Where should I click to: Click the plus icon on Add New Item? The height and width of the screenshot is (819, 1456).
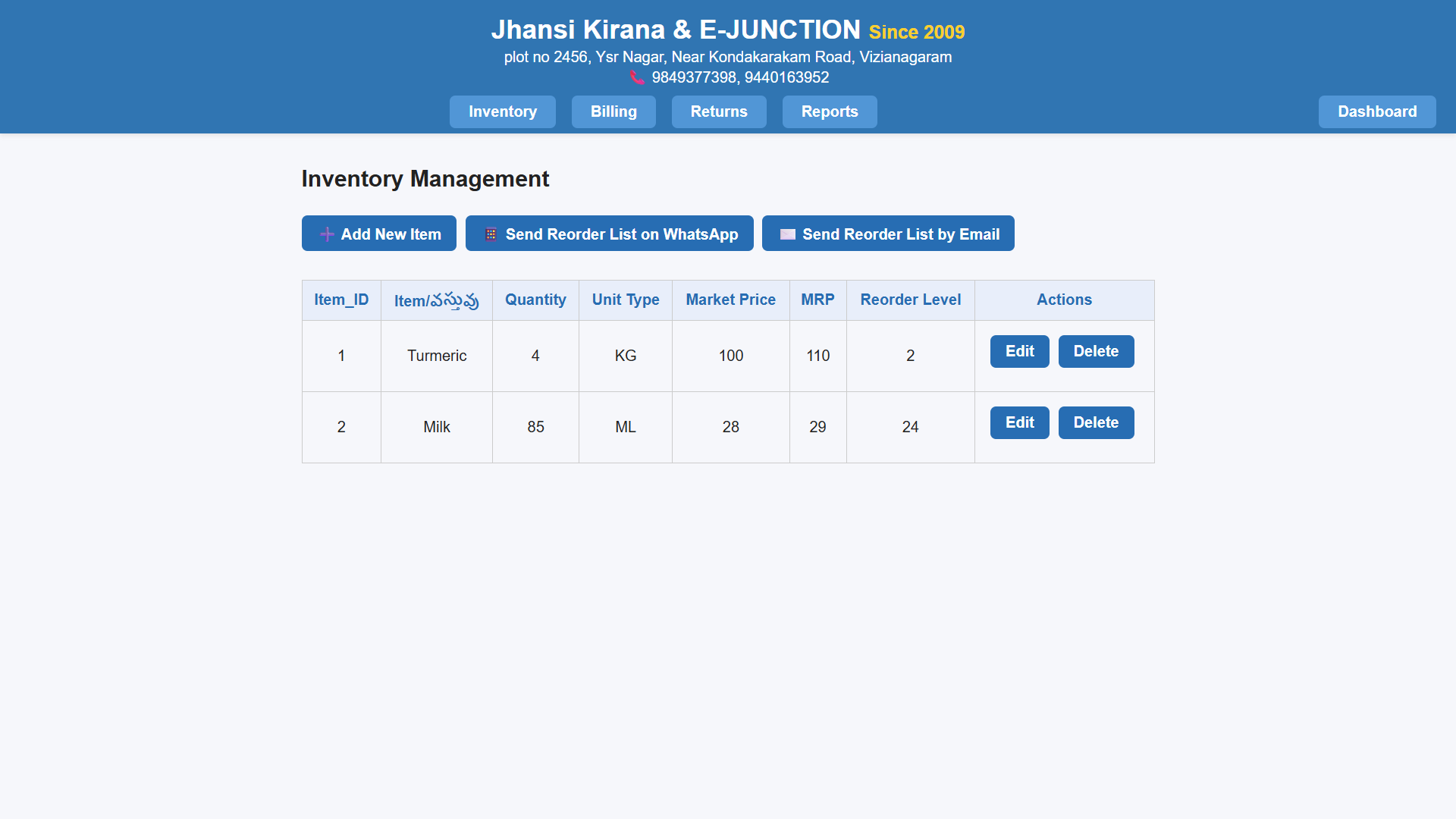click(326, 234)
